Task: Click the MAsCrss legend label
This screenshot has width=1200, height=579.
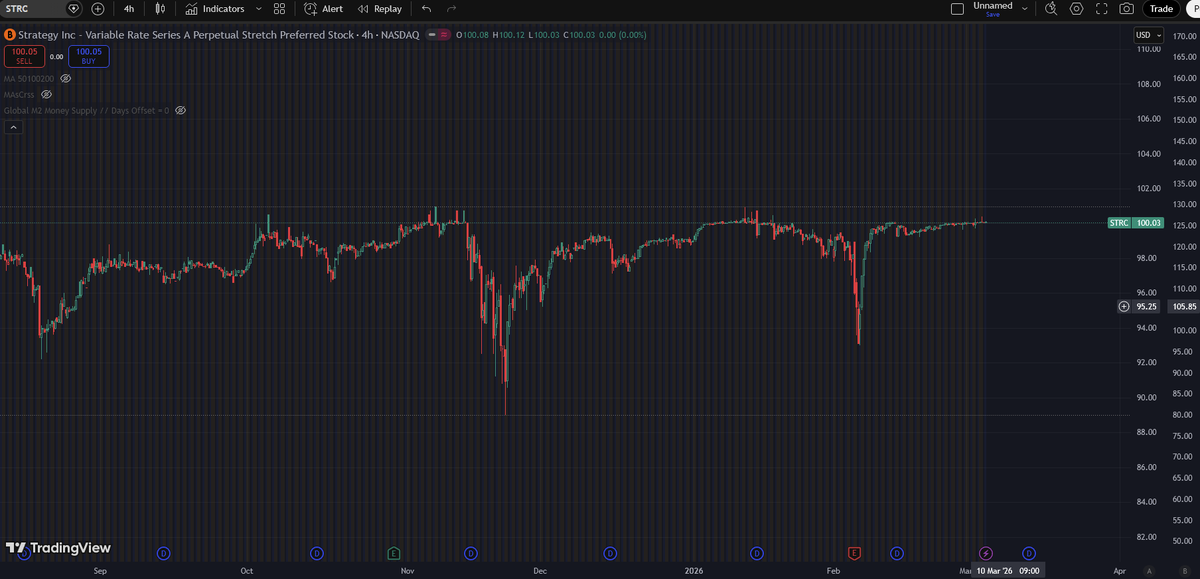Action: point(20,94)
